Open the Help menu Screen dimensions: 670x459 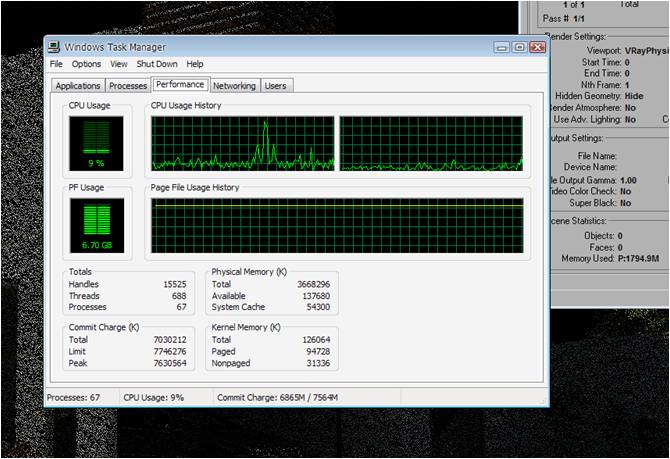pos(195,64)
